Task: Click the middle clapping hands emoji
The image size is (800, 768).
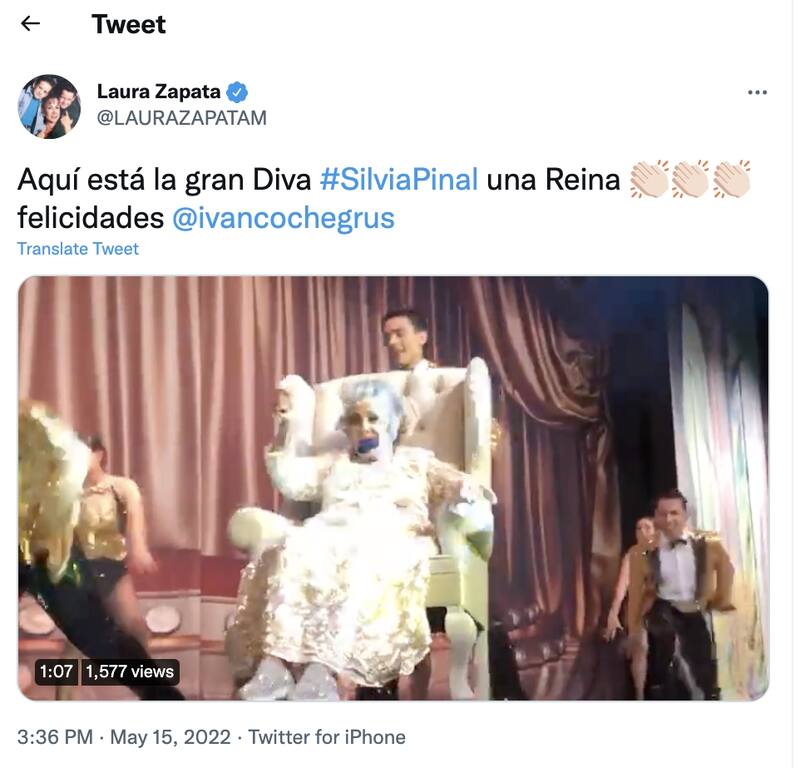Action: point(690,180)
